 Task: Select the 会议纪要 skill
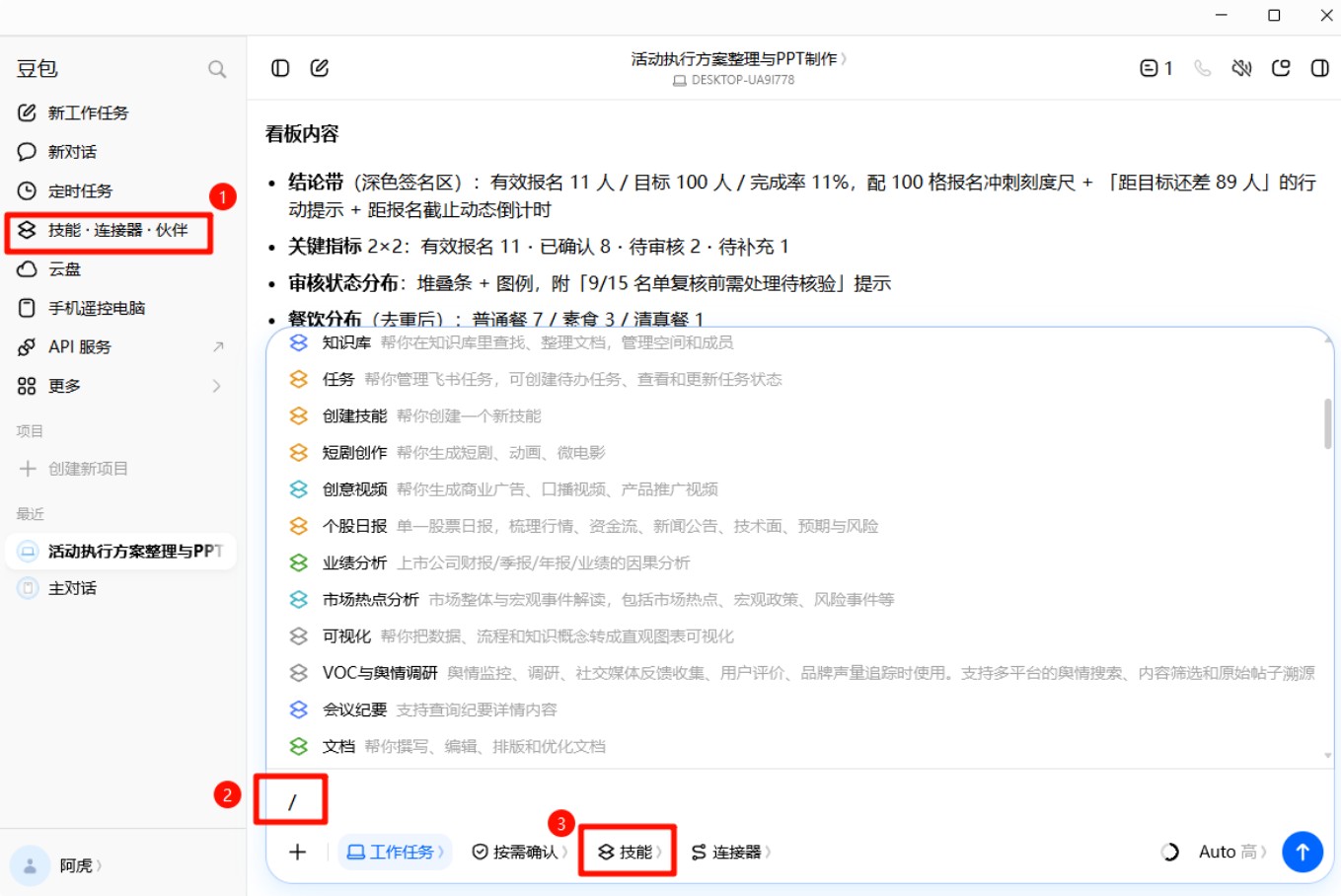click(799, 709)
